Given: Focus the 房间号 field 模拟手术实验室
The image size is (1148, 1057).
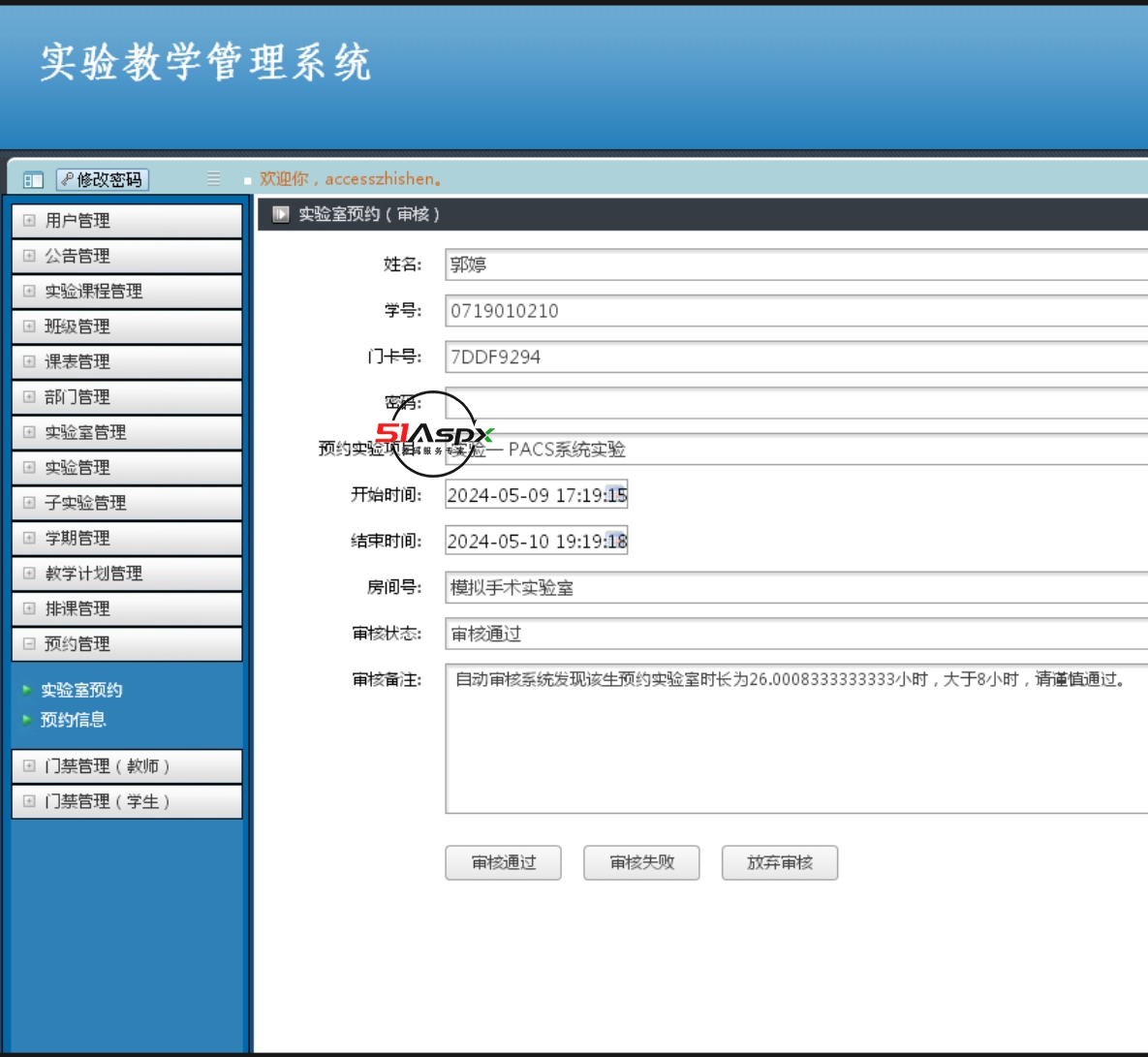Looking at the screenshot, I should pos(796,587).
